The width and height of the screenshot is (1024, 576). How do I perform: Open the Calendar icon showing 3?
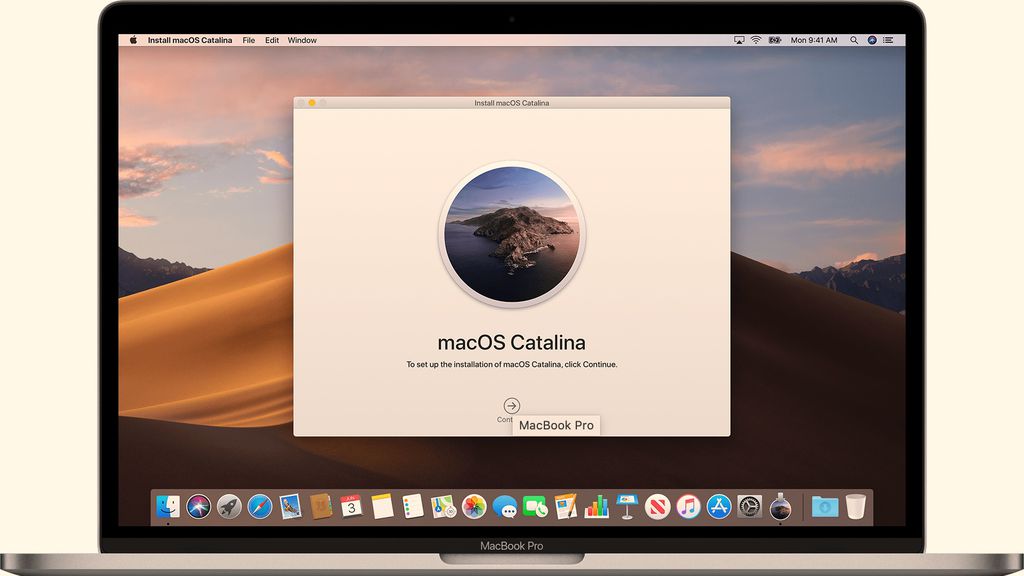click(351, 506)
